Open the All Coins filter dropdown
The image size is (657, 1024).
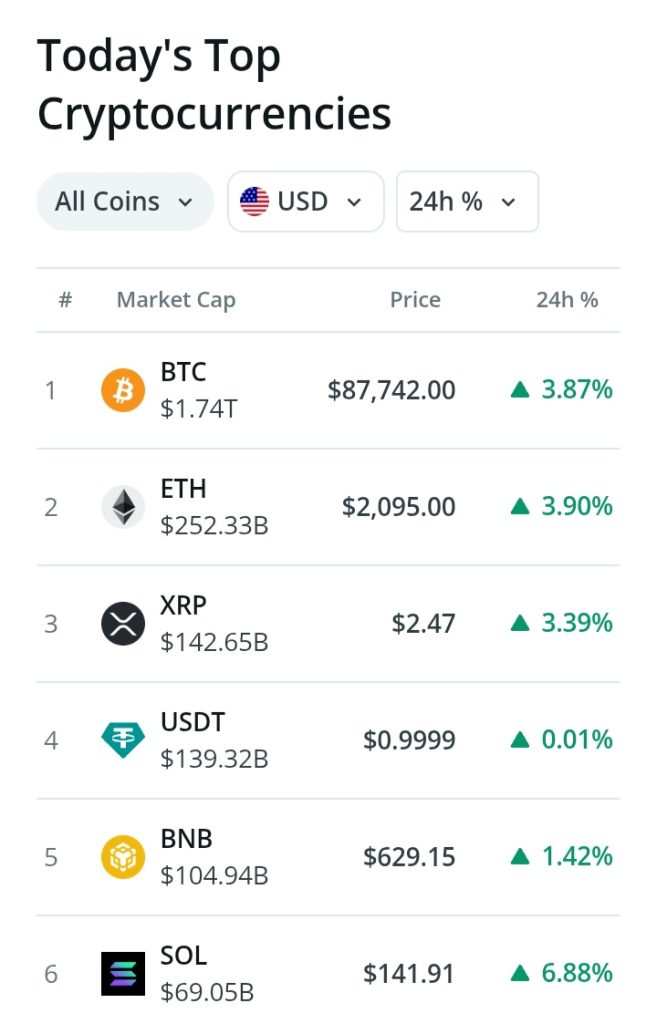coord(125,201)
